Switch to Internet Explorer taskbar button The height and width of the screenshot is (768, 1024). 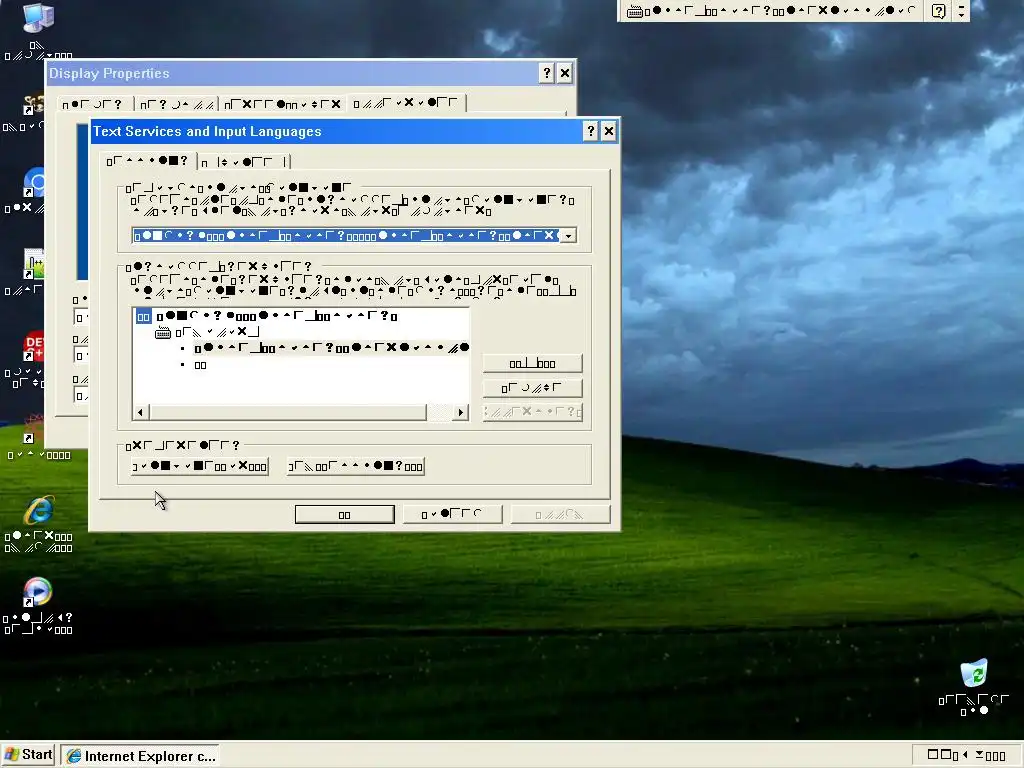point(140,756)
